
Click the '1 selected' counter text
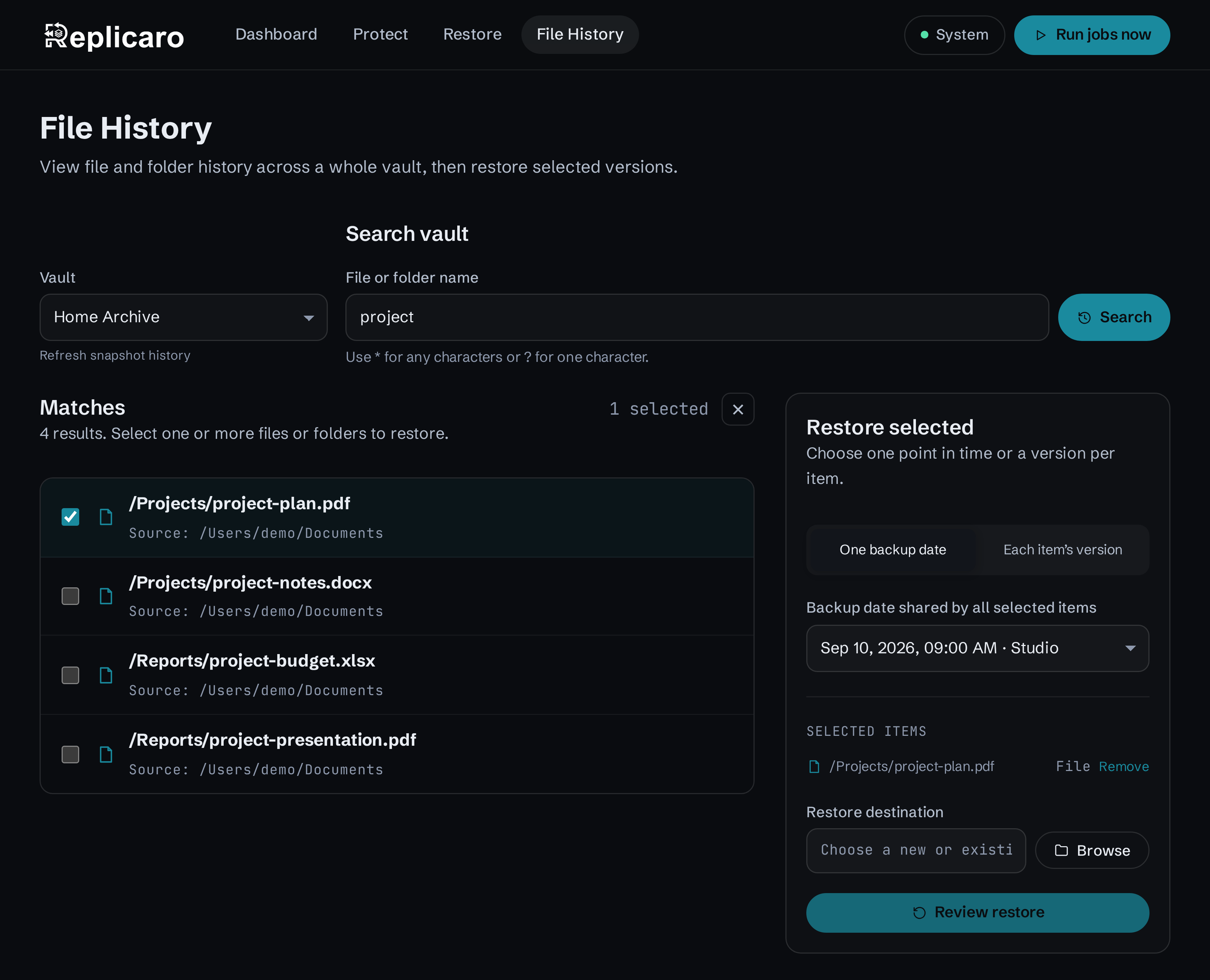tap(659, 409)
